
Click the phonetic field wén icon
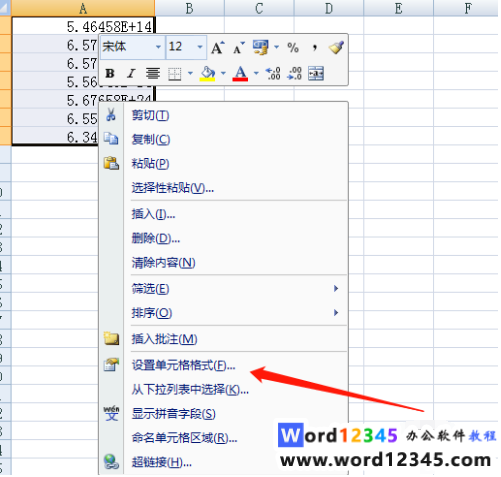coord(111,413)
